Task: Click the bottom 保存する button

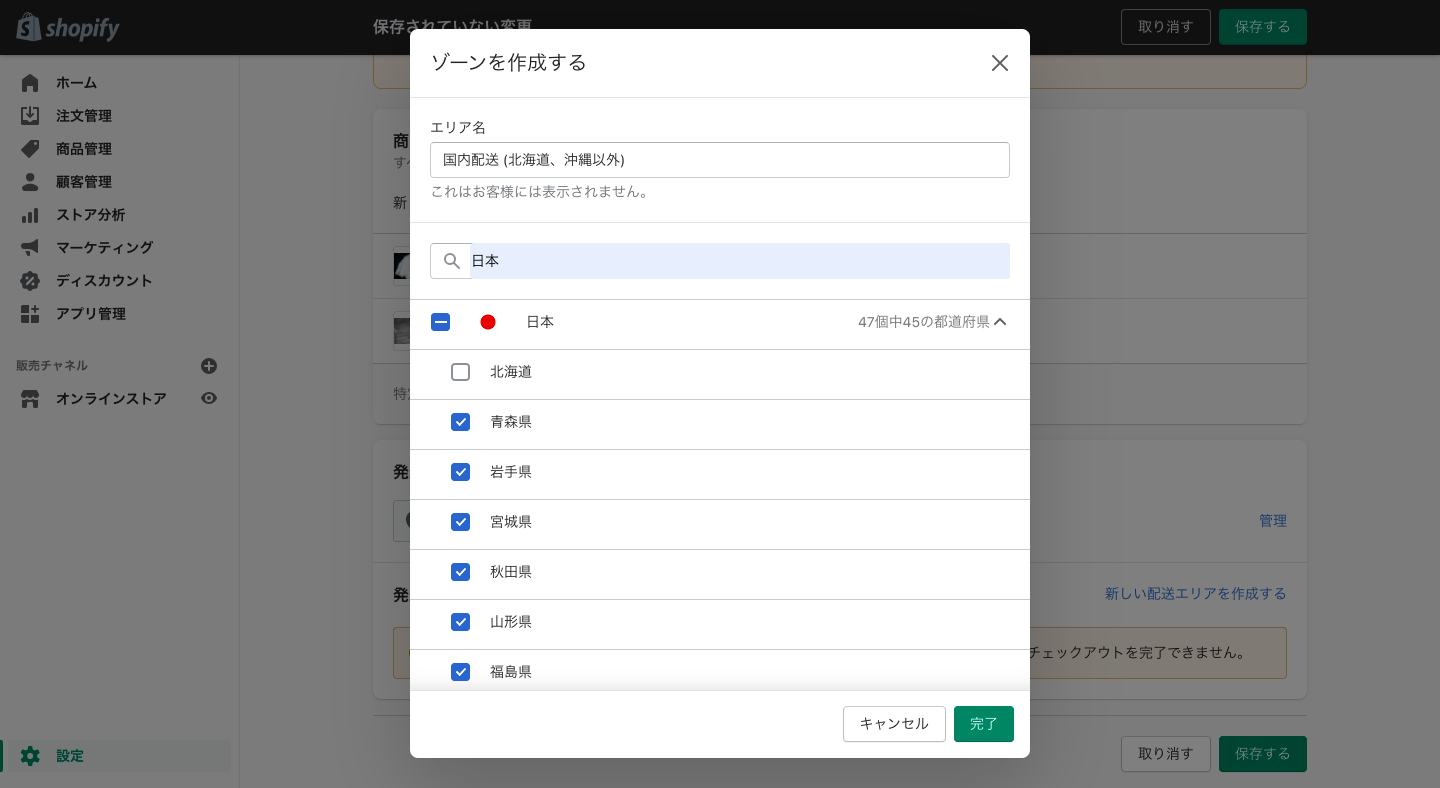Action: pyautogui.click(x=1263, y=754)
